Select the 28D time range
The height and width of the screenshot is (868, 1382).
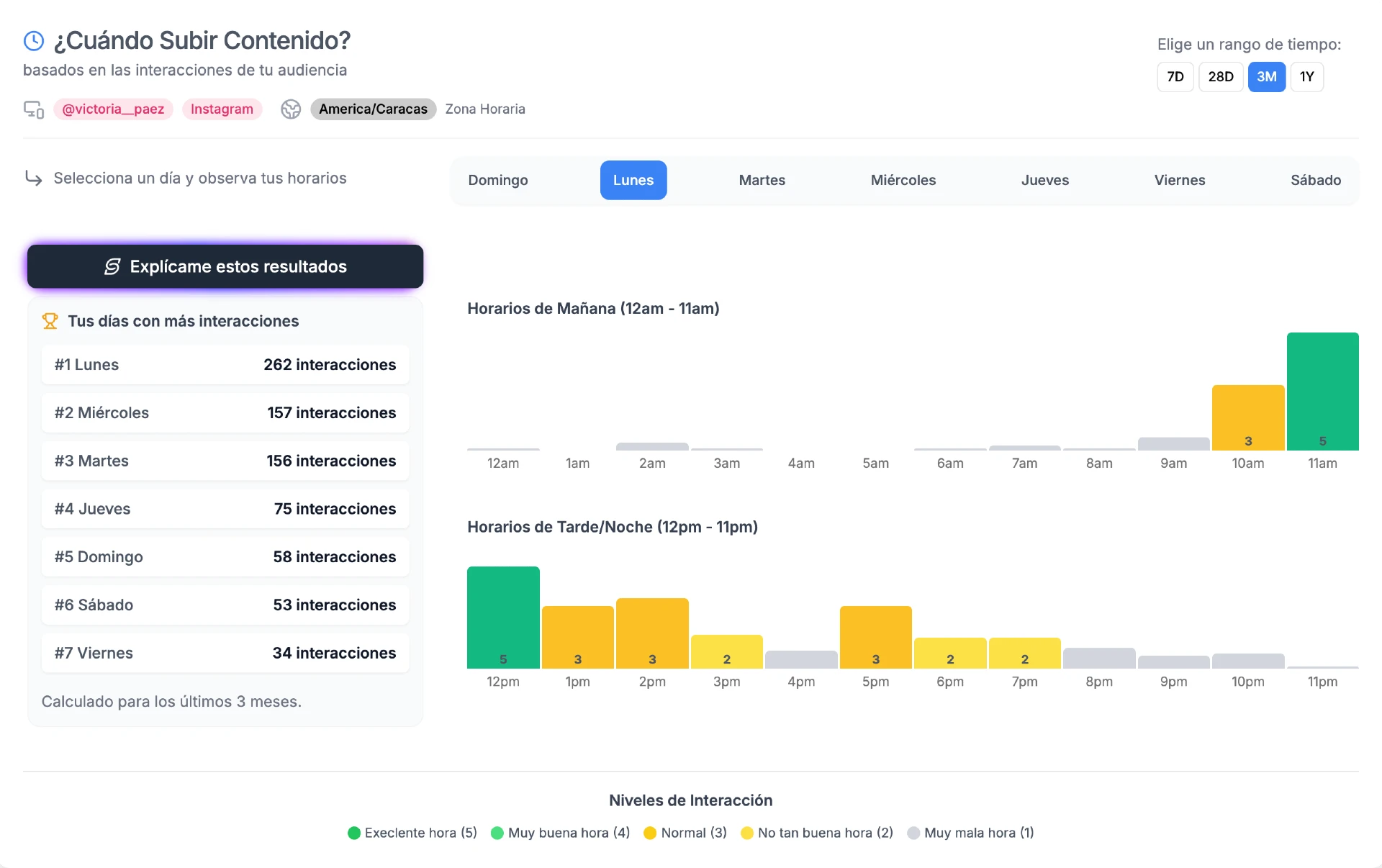[1220, 77]
